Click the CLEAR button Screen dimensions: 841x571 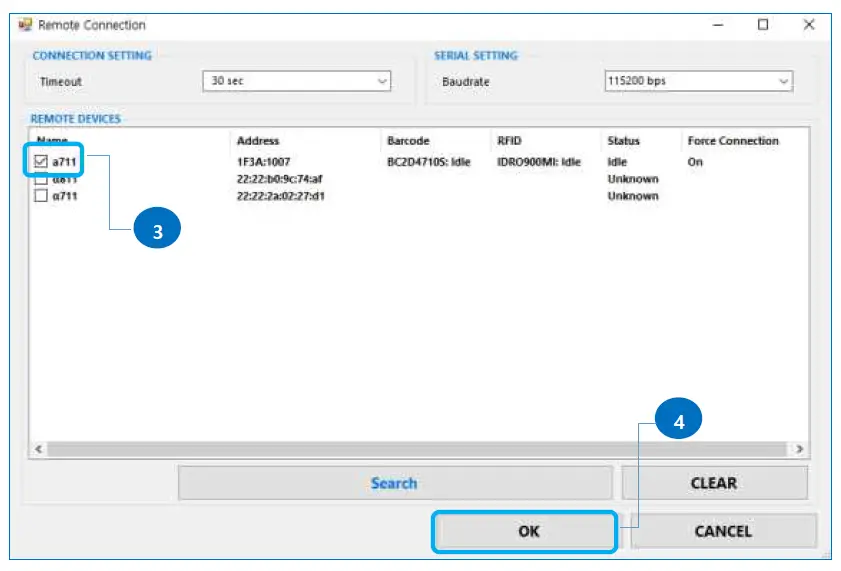714,483
